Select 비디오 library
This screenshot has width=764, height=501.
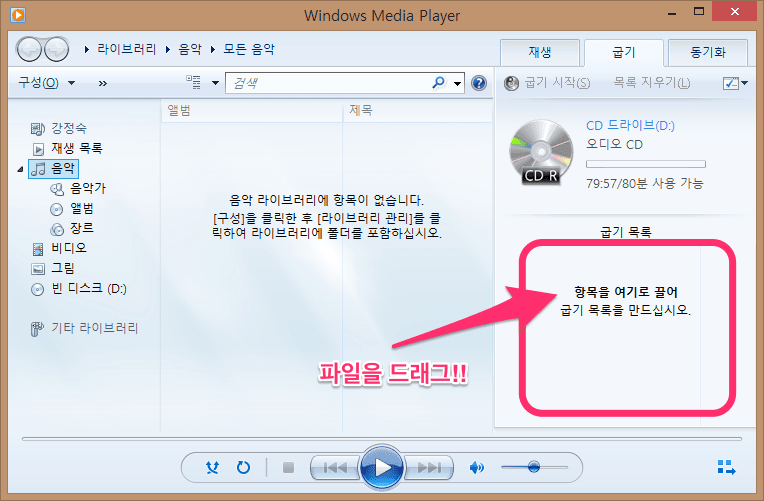coord(59,248)
